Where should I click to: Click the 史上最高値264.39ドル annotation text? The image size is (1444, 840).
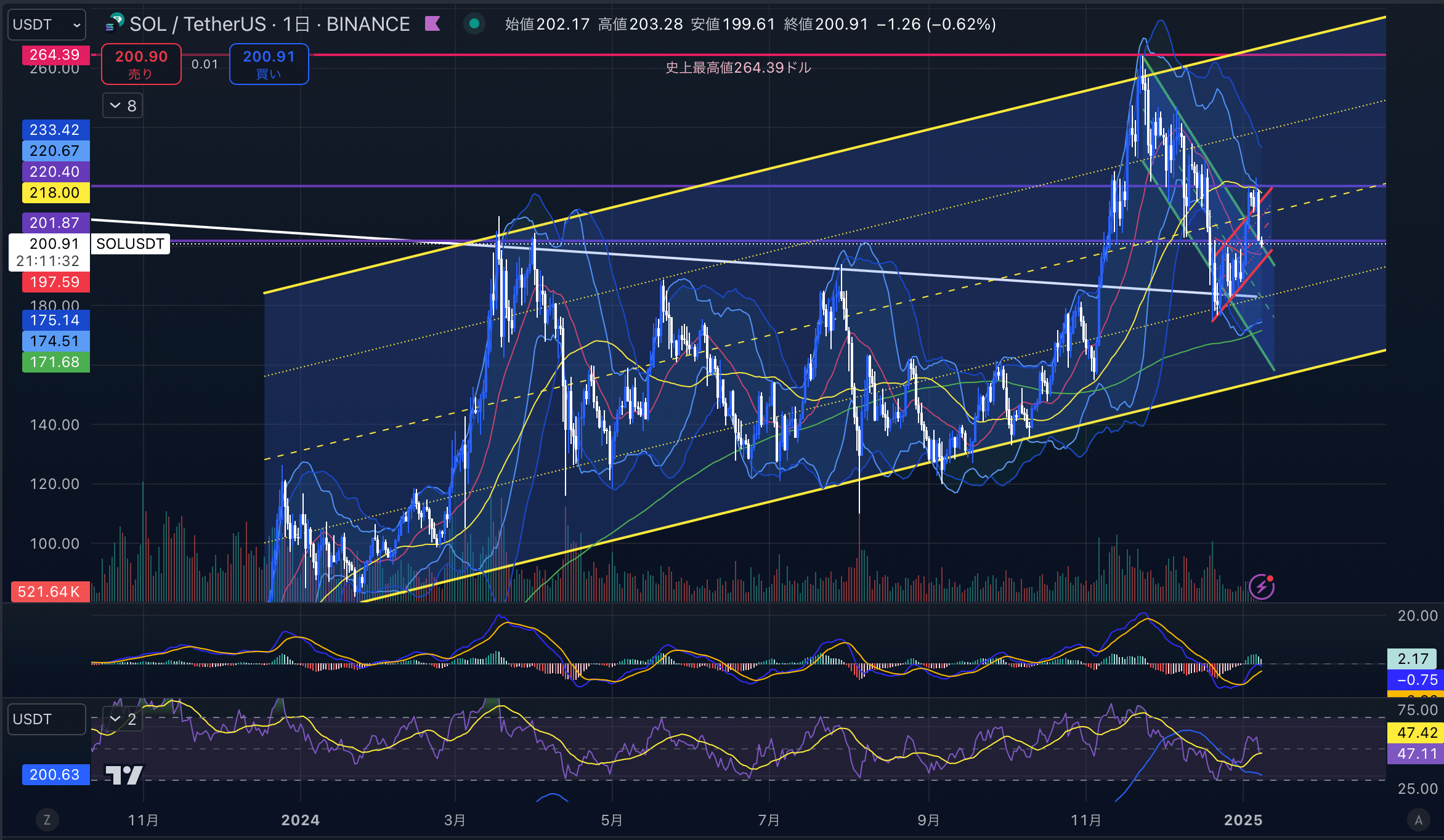coord(739,68)
